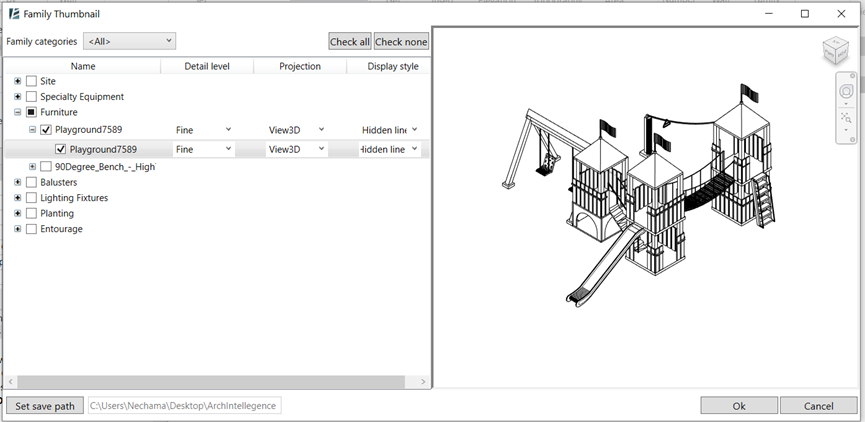Open the steering wheel navigation tool

pos(846,91)
